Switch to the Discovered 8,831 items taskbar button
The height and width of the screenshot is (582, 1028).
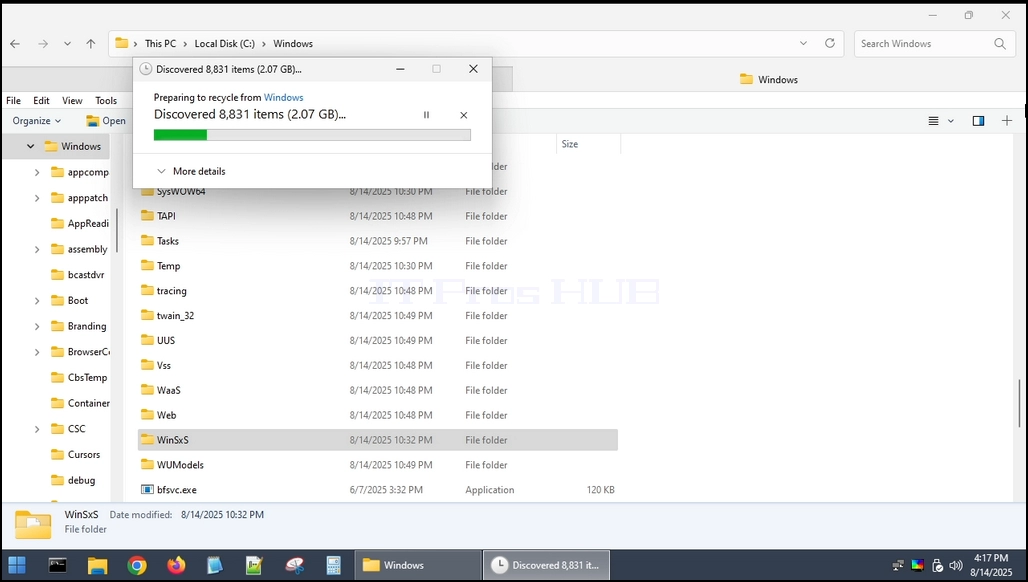coord(546,565)
